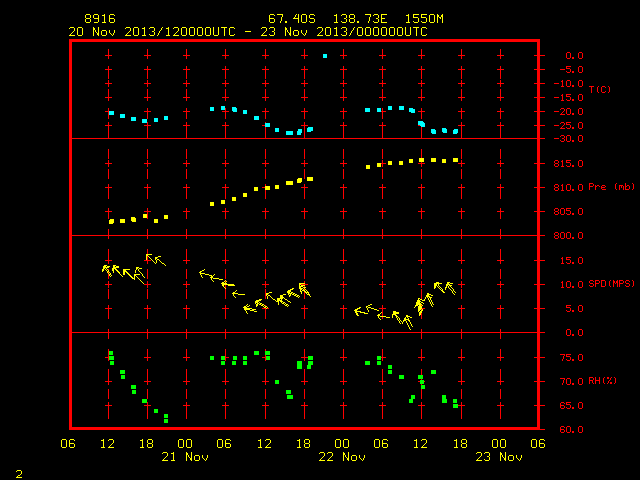Click the SPD(MPS) axis label

click(x=611, y=284)
